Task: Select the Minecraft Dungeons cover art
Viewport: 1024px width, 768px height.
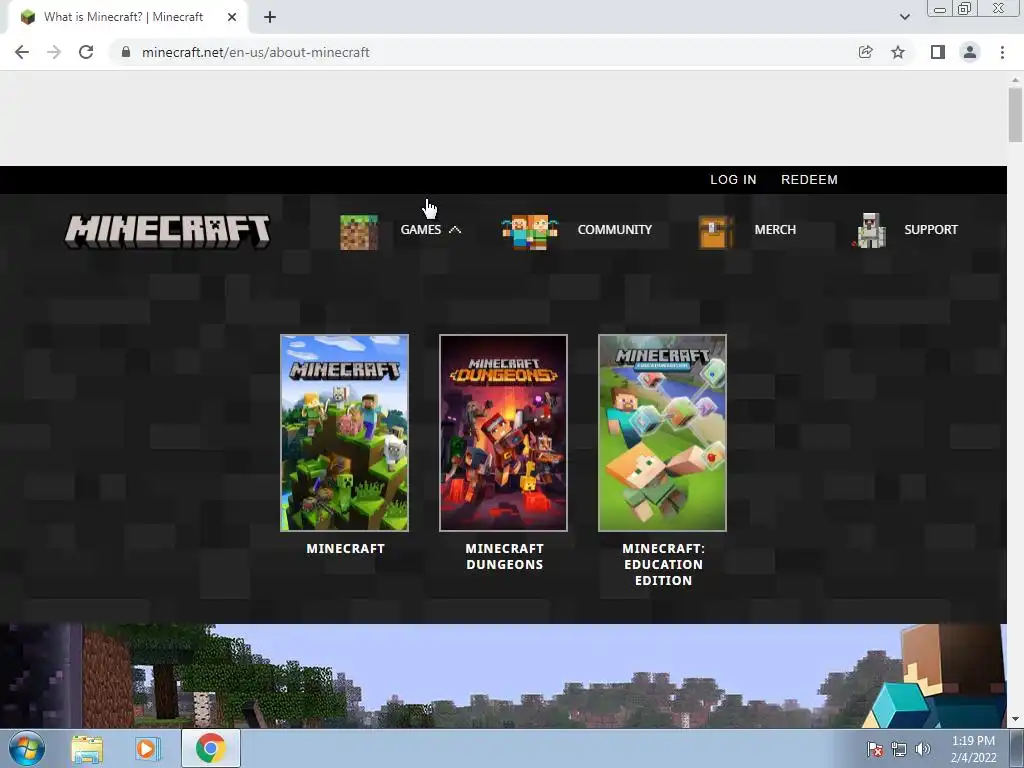Action: pos(504,433)
